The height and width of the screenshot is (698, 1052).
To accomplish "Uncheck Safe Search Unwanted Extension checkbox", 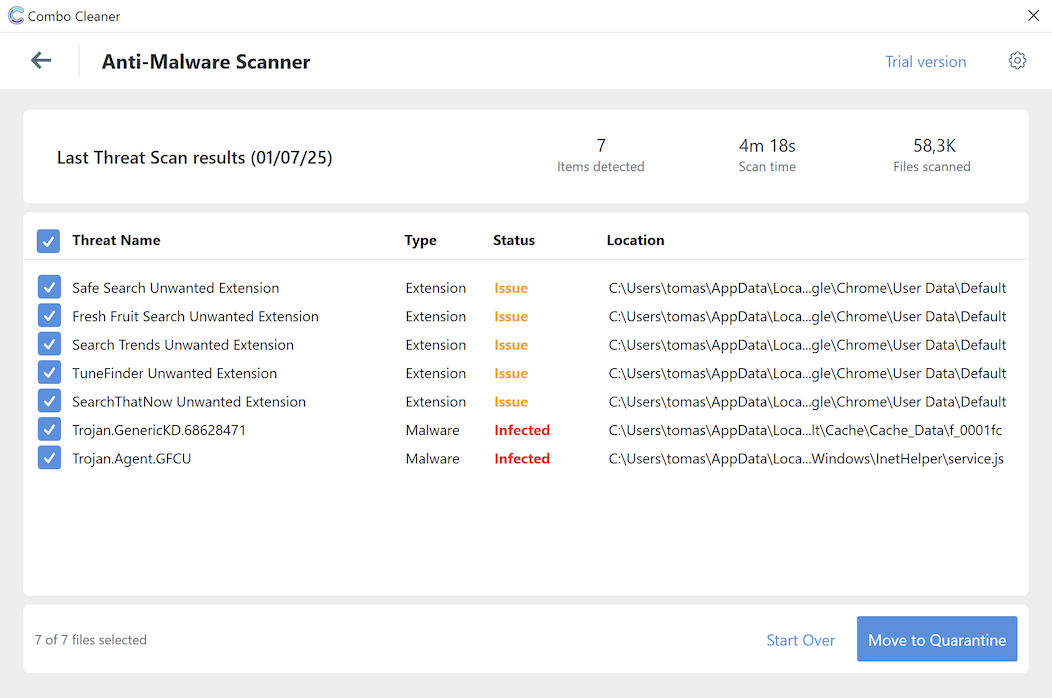I will click(50, 287).
